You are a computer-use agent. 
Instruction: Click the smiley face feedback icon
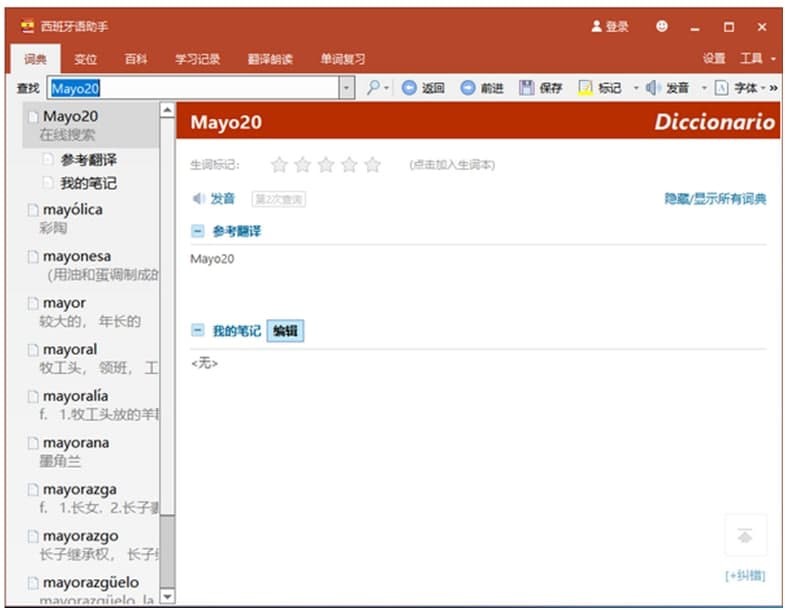click(x=662, y=27)
